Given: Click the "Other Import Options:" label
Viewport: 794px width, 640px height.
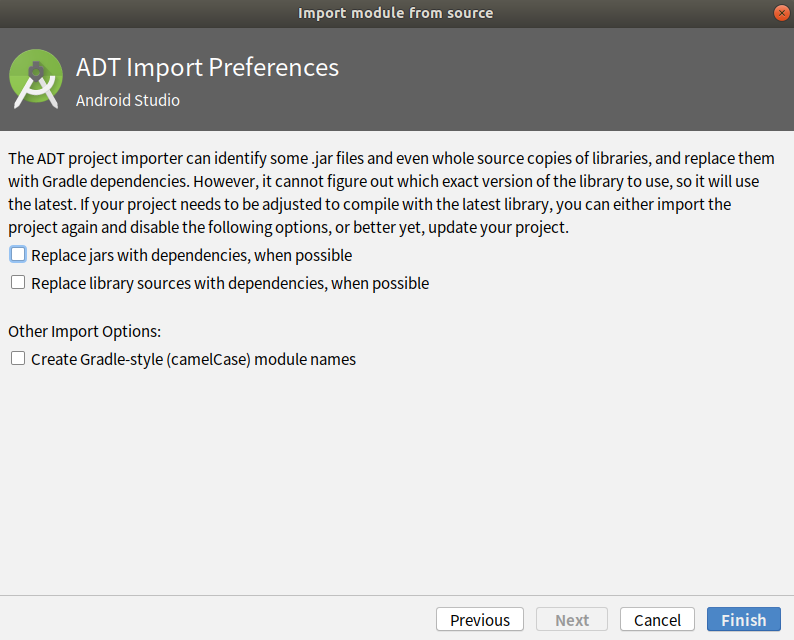Looking at the screenshot, I should pos(84,331).
